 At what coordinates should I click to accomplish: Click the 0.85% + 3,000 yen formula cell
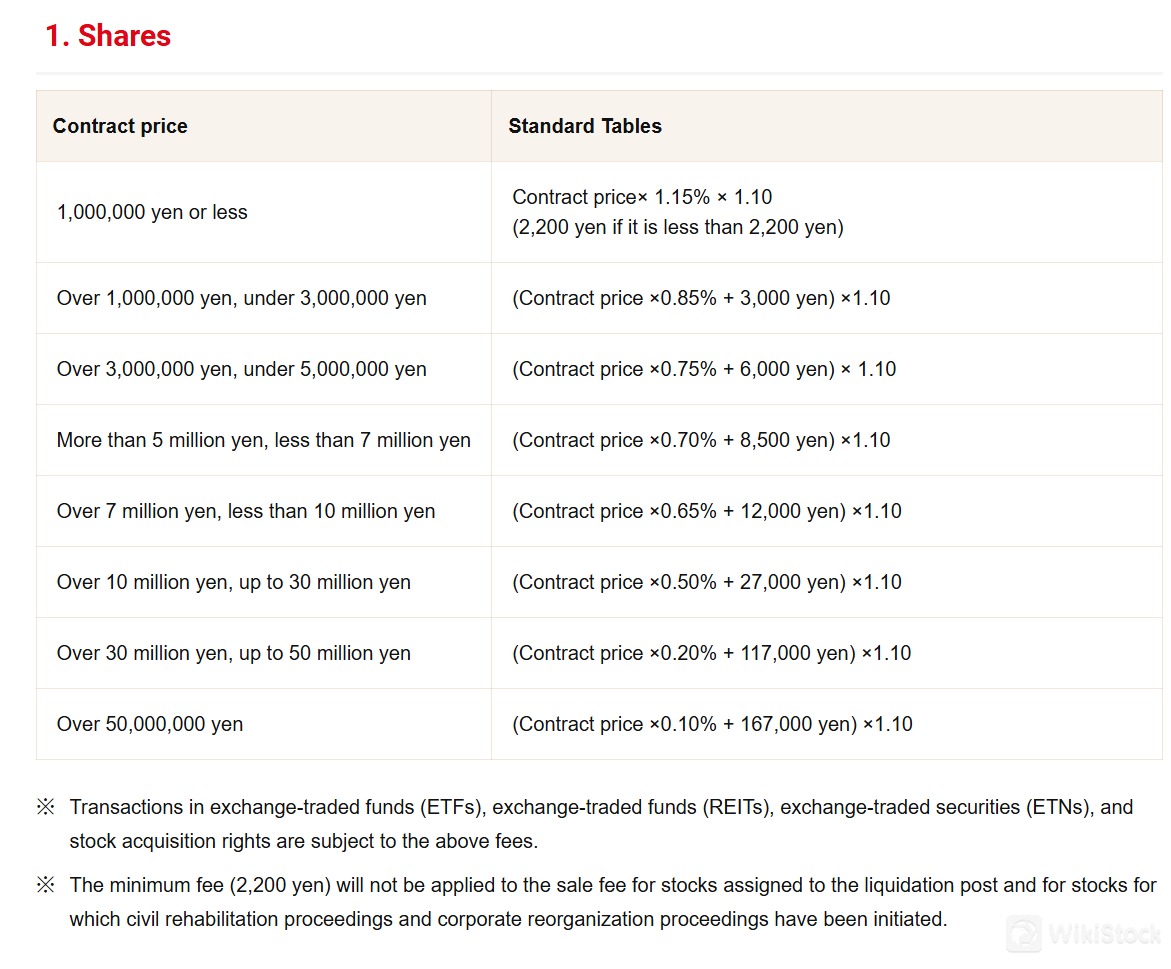(x=701, y=298)
